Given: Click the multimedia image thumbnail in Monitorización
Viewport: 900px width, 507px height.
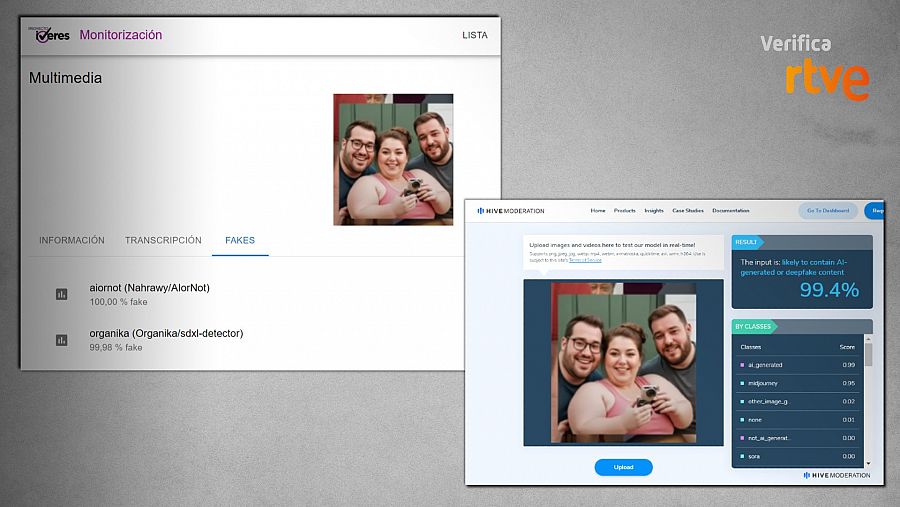Looking at the screenshot, I should pyautogui.click(x=393, y=159).
